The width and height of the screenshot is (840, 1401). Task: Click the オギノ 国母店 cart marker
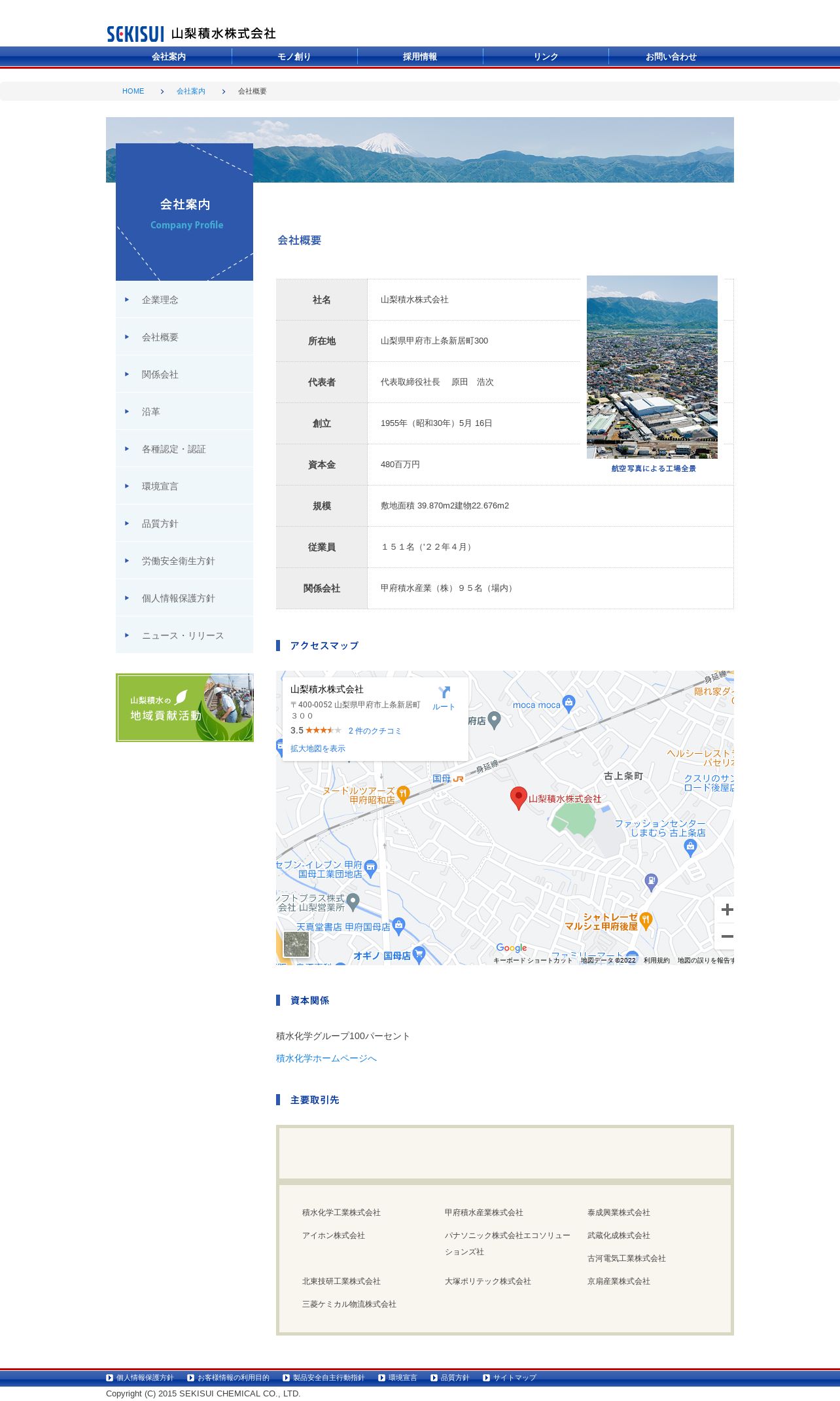(x=419, y=954)
